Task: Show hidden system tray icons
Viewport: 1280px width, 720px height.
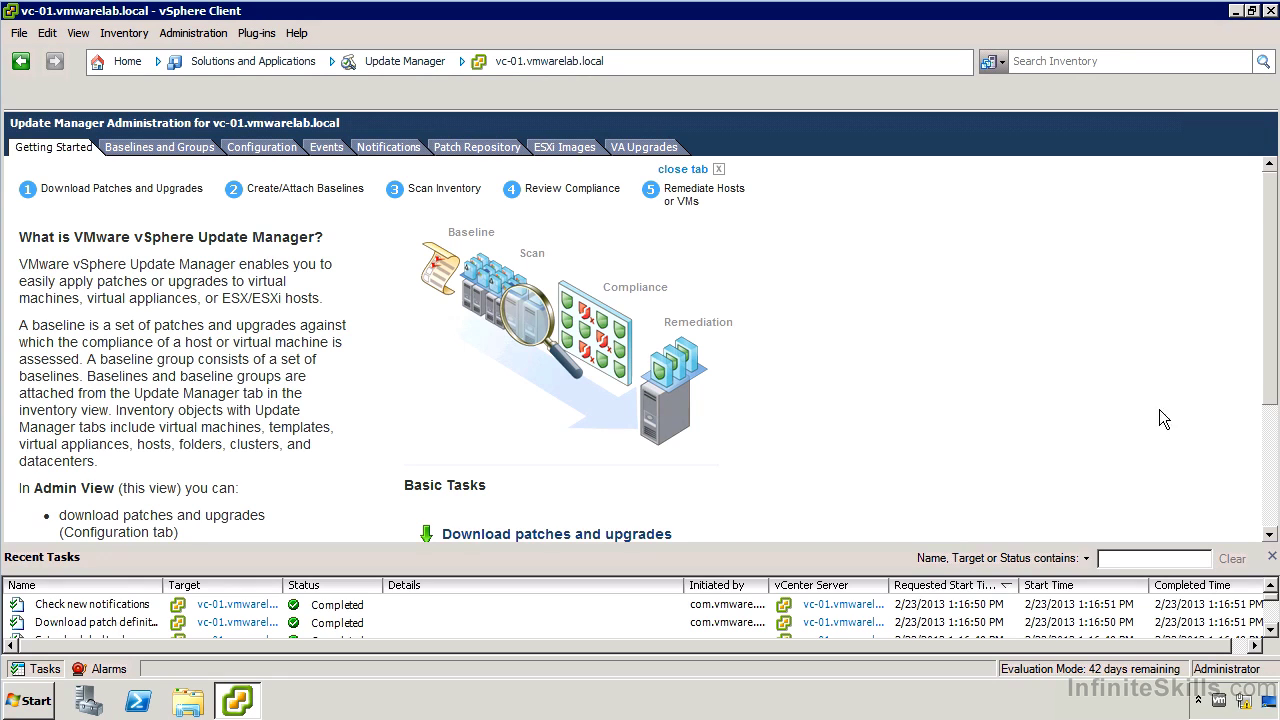Action: [x=1198, y=700]
